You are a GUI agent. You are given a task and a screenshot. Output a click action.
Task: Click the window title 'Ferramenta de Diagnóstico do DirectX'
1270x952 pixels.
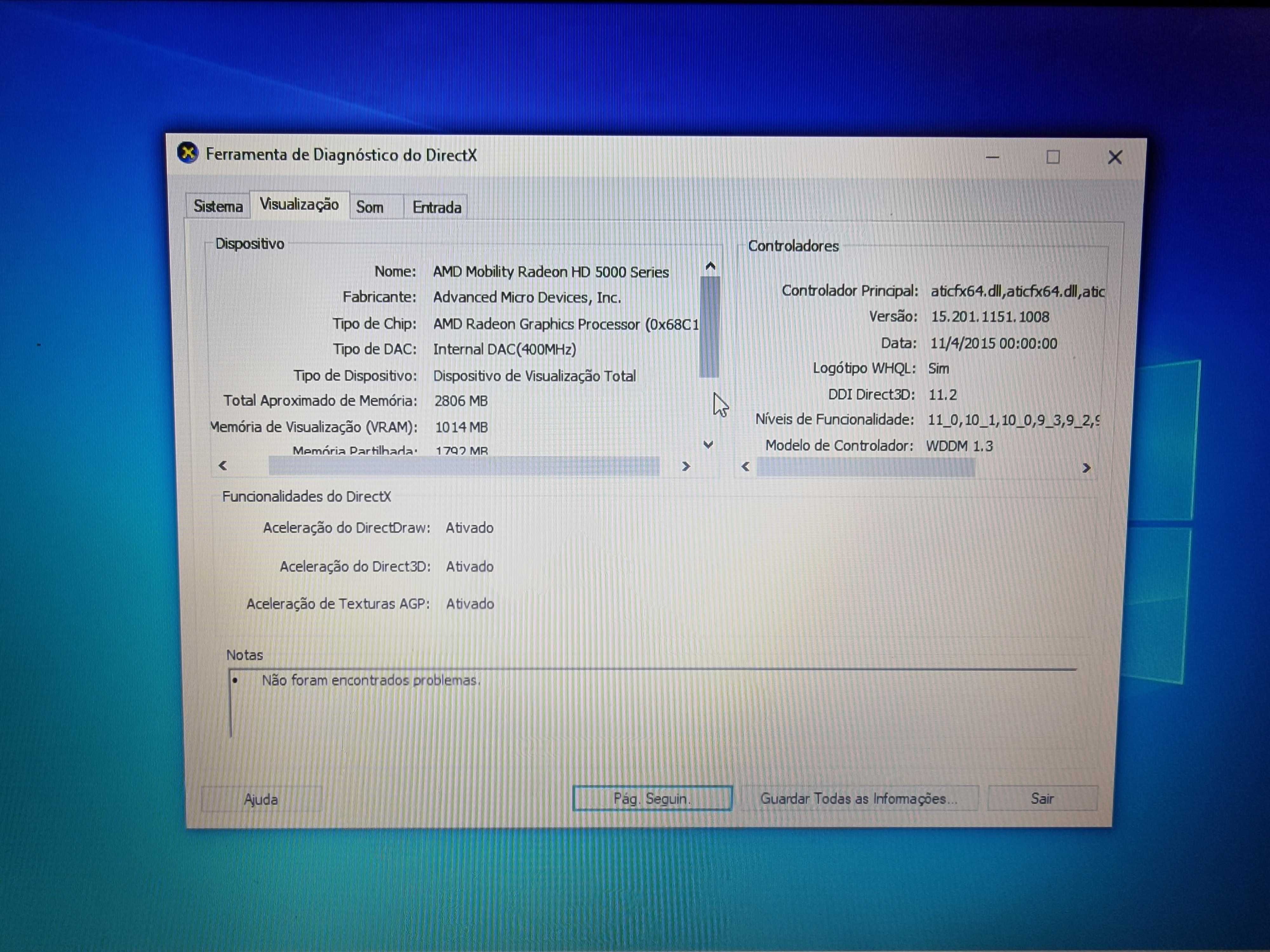pyautogui.click(x=341, y=155)
